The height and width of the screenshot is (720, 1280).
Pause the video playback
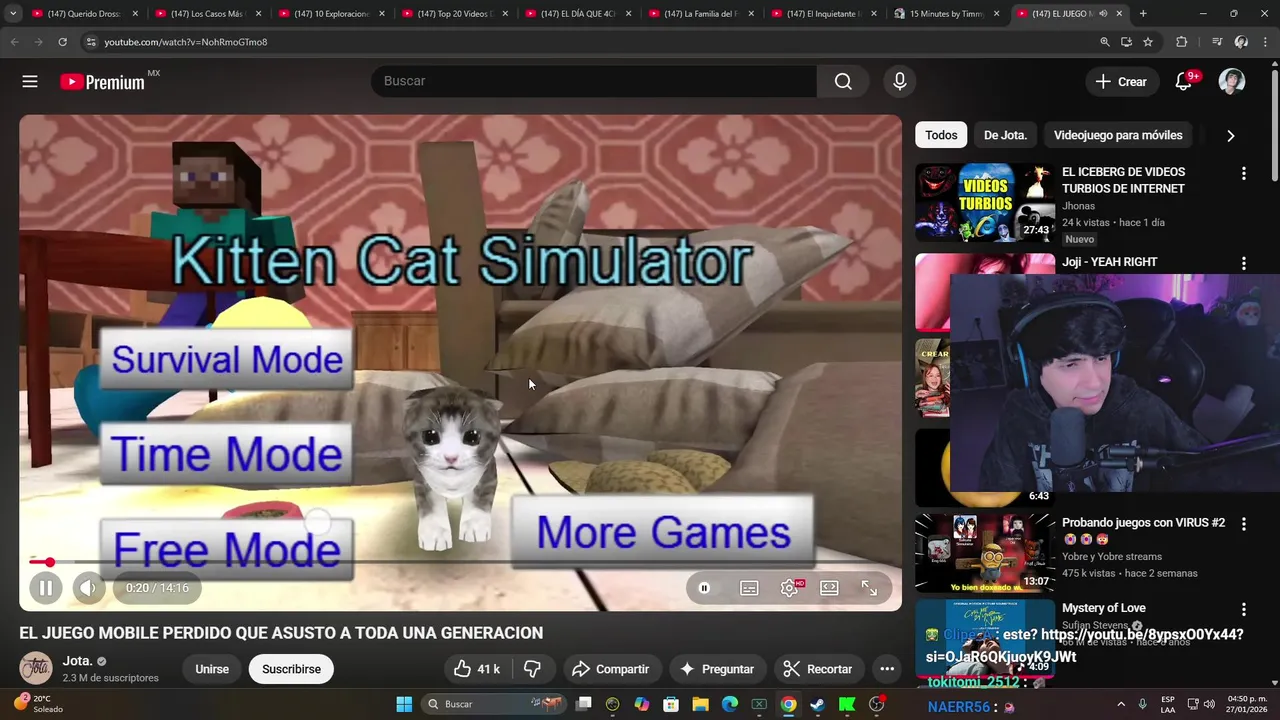pos(46,588)
